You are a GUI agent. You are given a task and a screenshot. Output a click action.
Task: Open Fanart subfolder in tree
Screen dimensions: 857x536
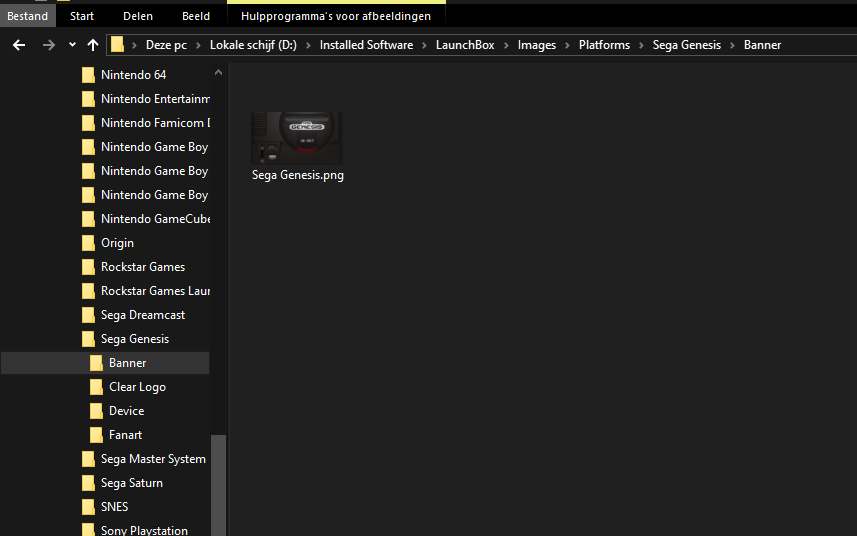tap(125, 435)
